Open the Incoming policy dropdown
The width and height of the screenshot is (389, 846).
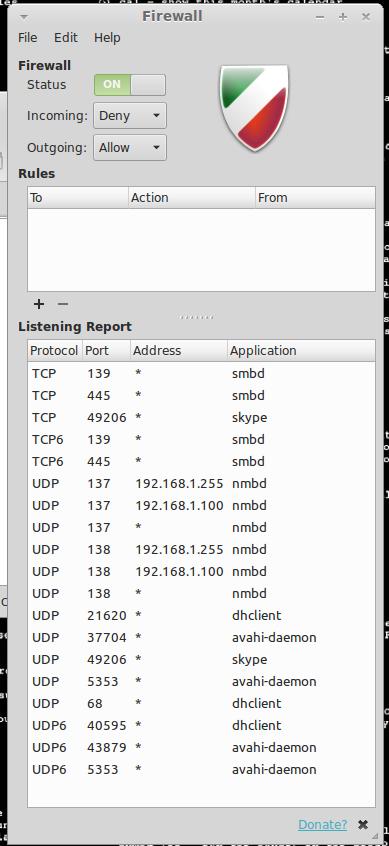tap(129, 115)
